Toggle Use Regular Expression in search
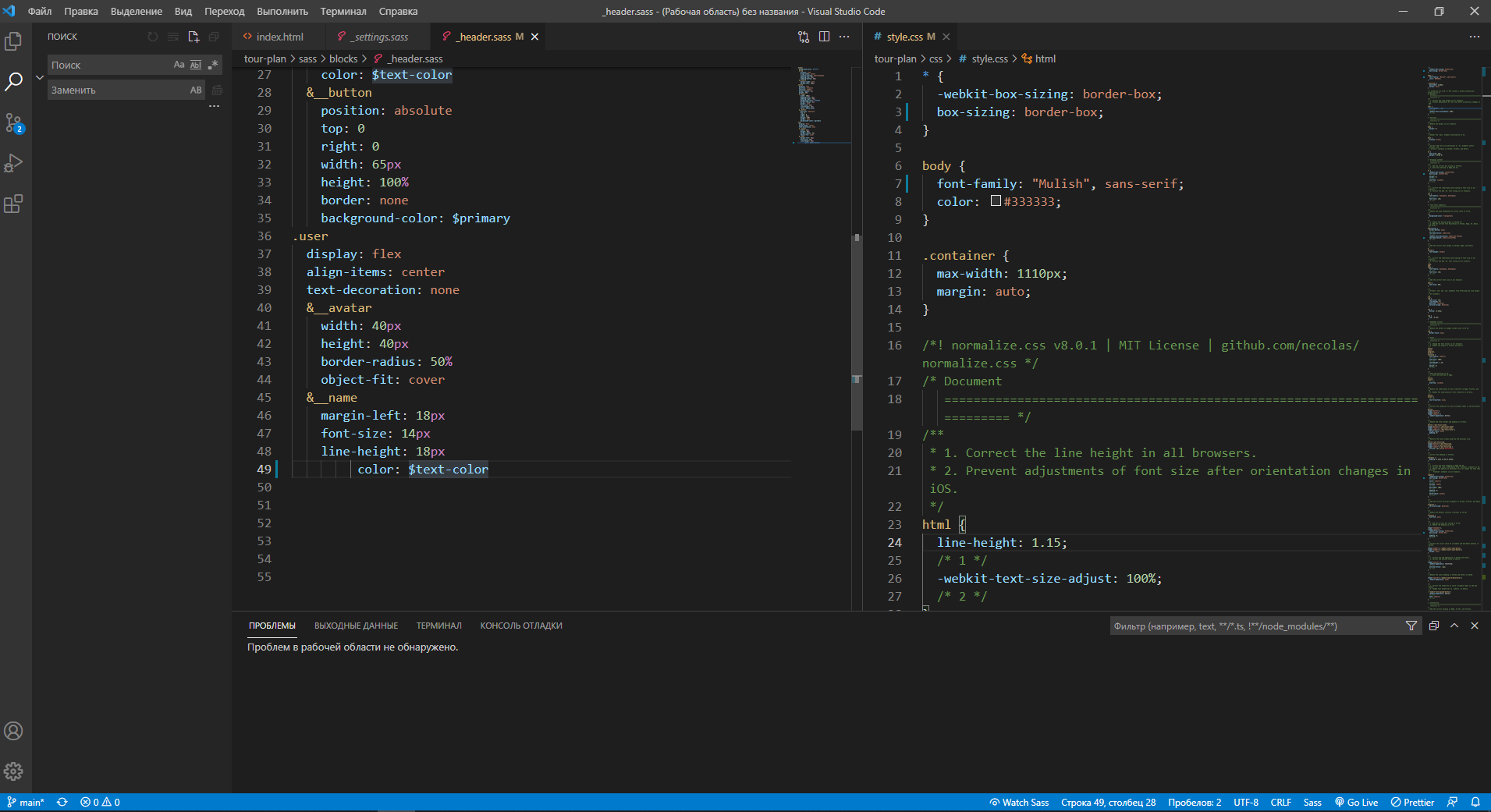Image resolution: width=1491 pixels, height=812 pixels. click(213, 65)
